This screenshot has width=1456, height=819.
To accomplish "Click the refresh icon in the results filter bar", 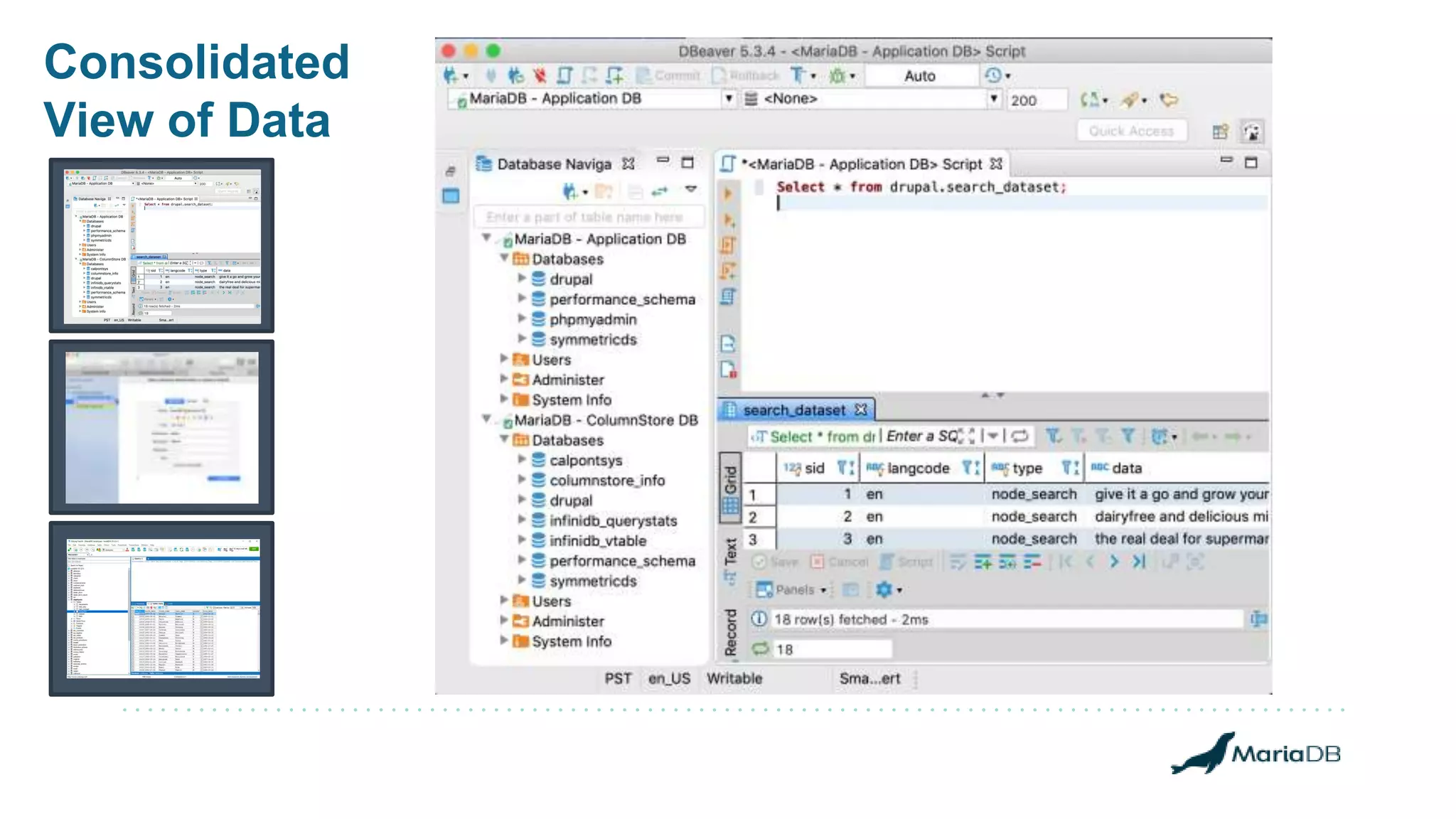I will 1020,436.
